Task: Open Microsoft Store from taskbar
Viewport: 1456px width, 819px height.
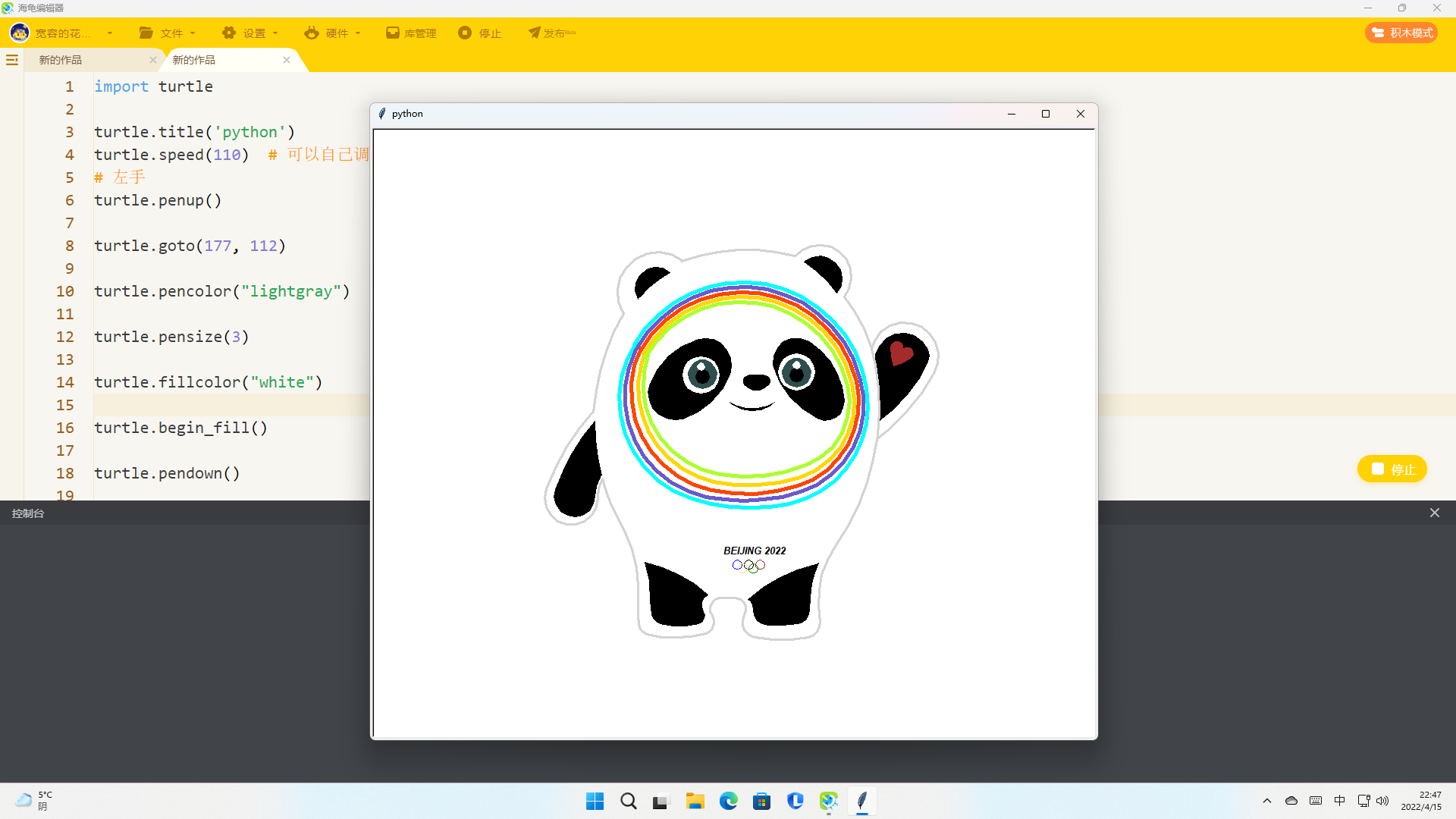Action: click(x=762, y=801)
